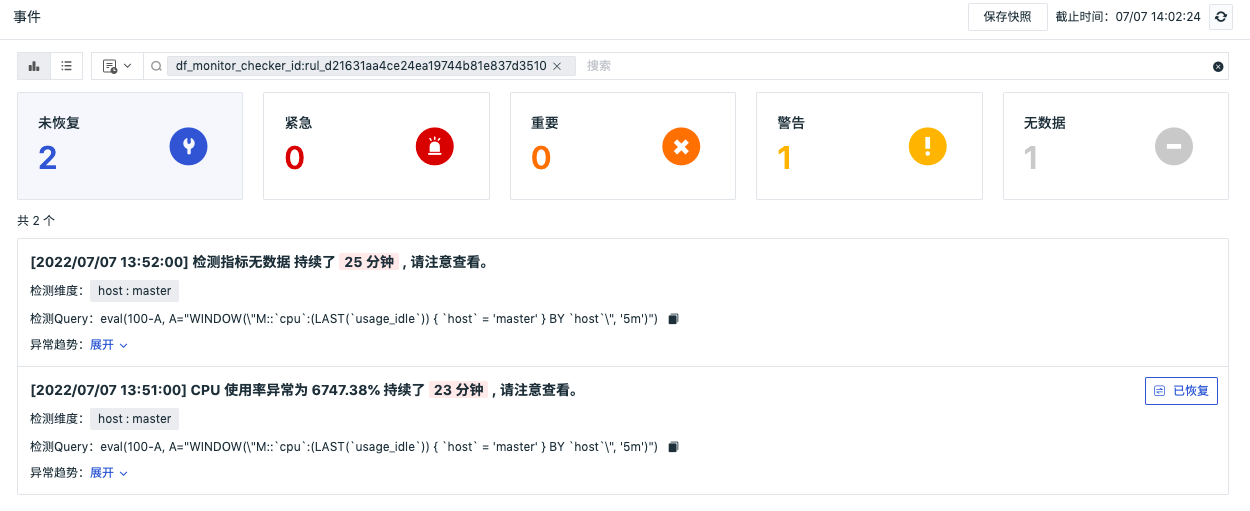Remove the df_monitor_checker_id filter tag

pos(558,66)
